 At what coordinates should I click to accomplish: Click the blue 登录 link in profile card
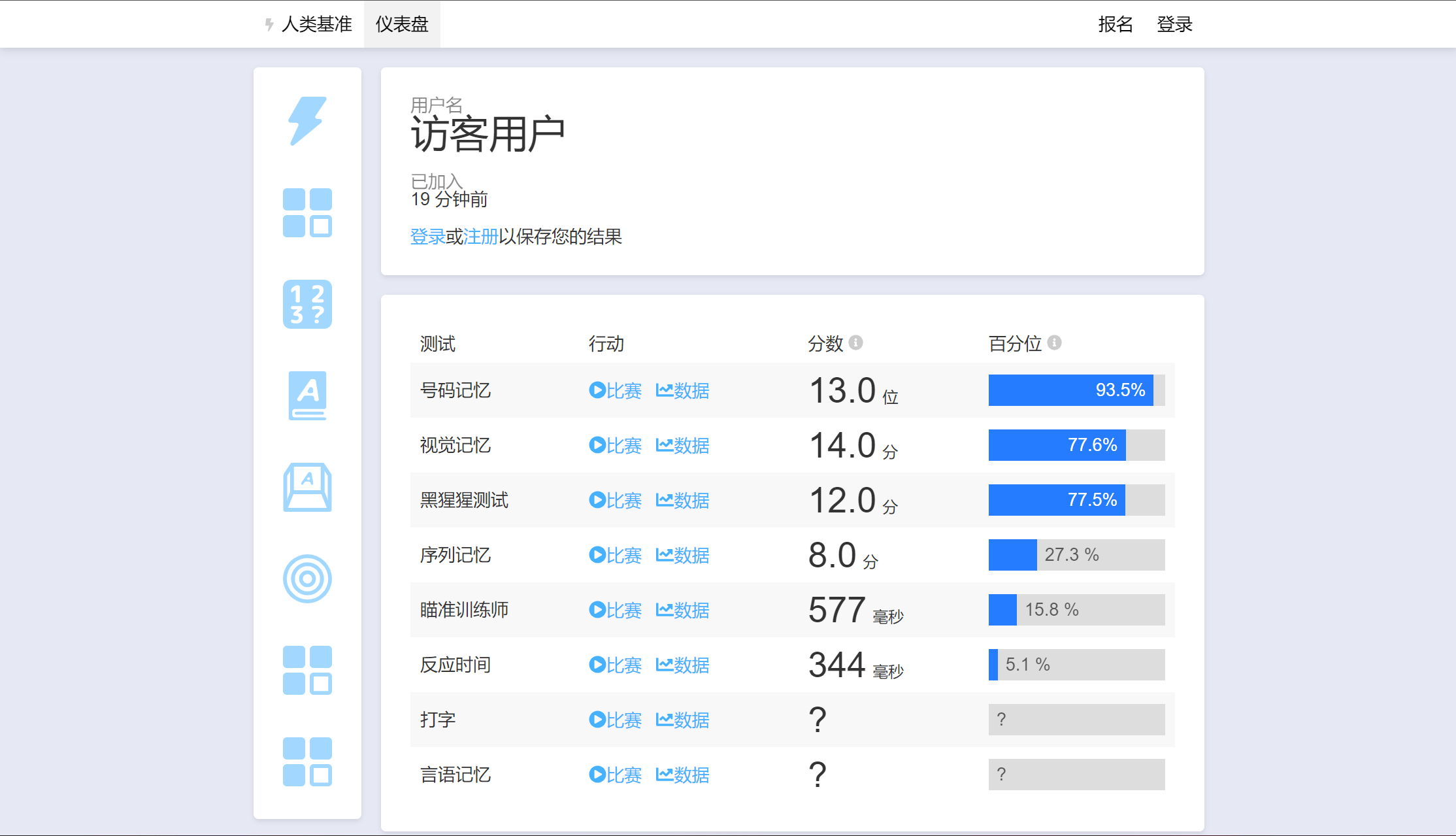coord(427,237)
